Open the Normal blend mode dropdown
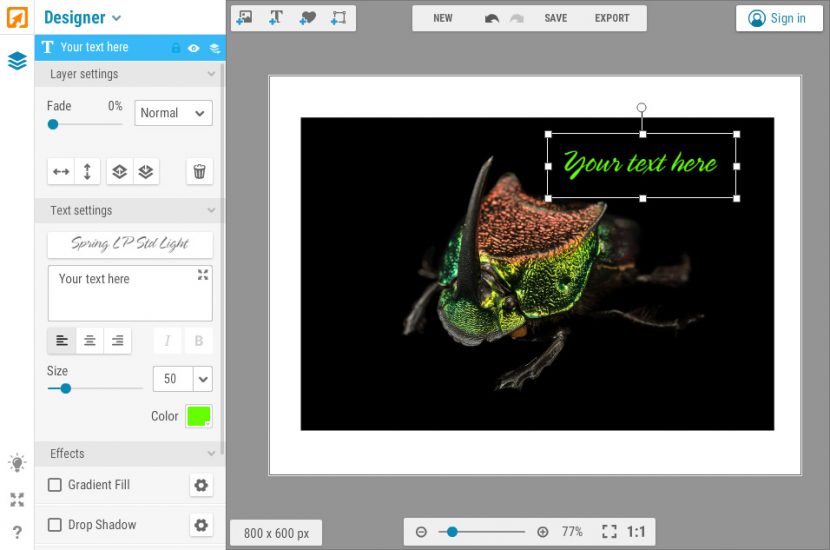This screenshot has width=830, height=550. point(174,113)
